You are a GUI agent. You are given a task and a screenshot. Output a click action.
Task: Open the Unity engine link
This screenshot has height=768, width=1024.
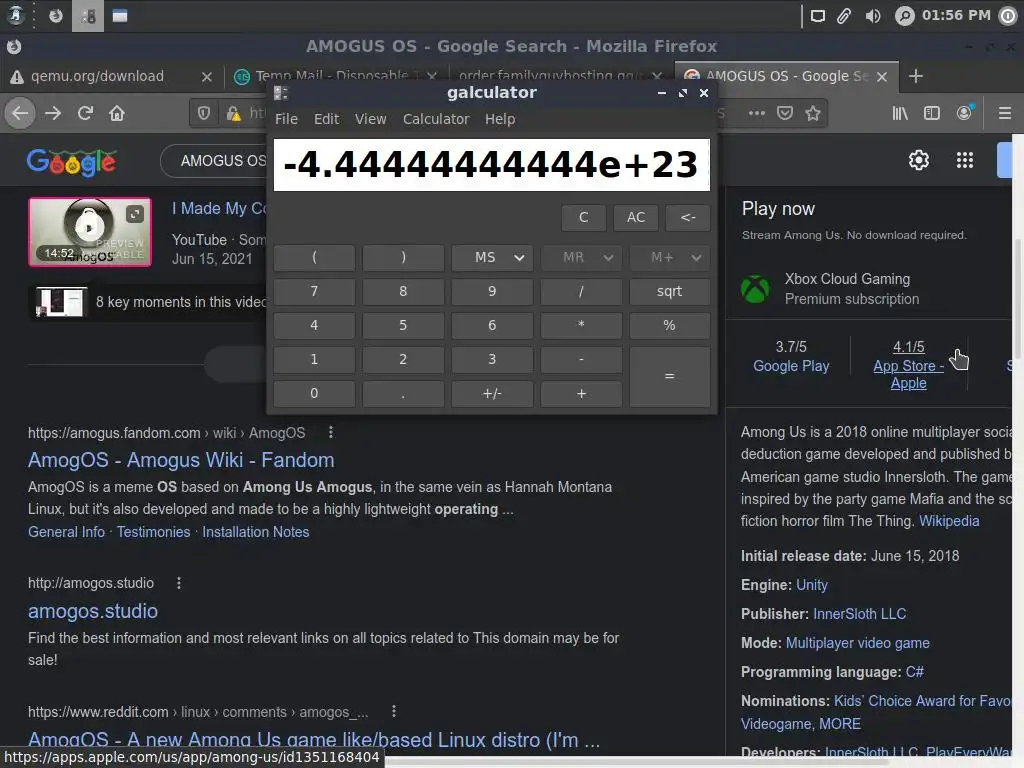click(812, 584)
